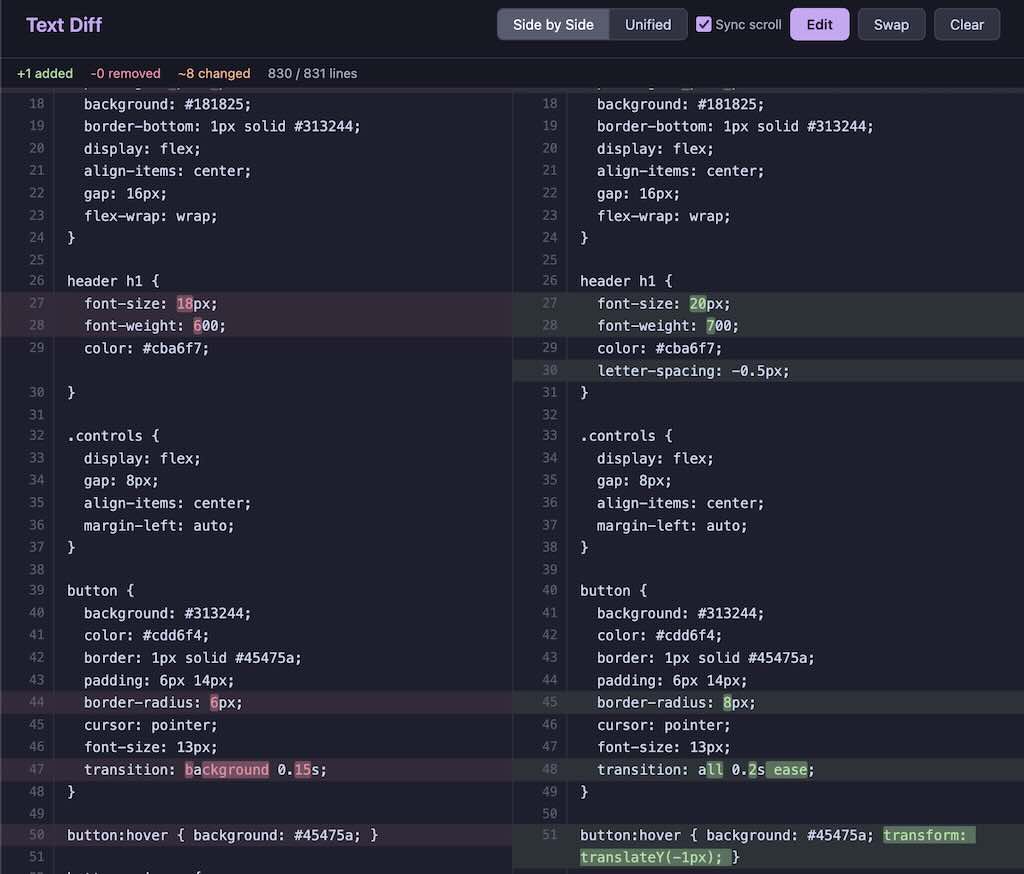Click the '830 / 831 lines' counter
Screen dimensions: 1024x874
point(312,73)
